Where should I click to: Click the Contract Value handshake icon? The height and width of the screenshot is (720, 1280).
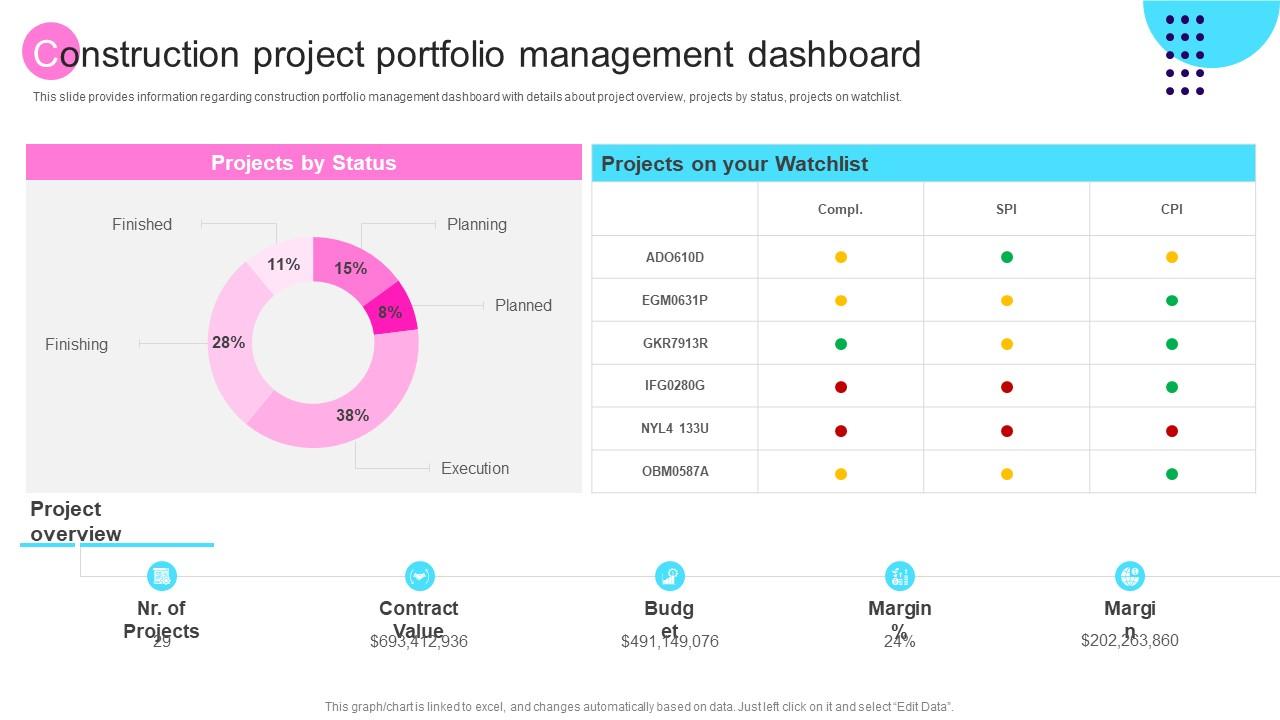click(419, 576)
